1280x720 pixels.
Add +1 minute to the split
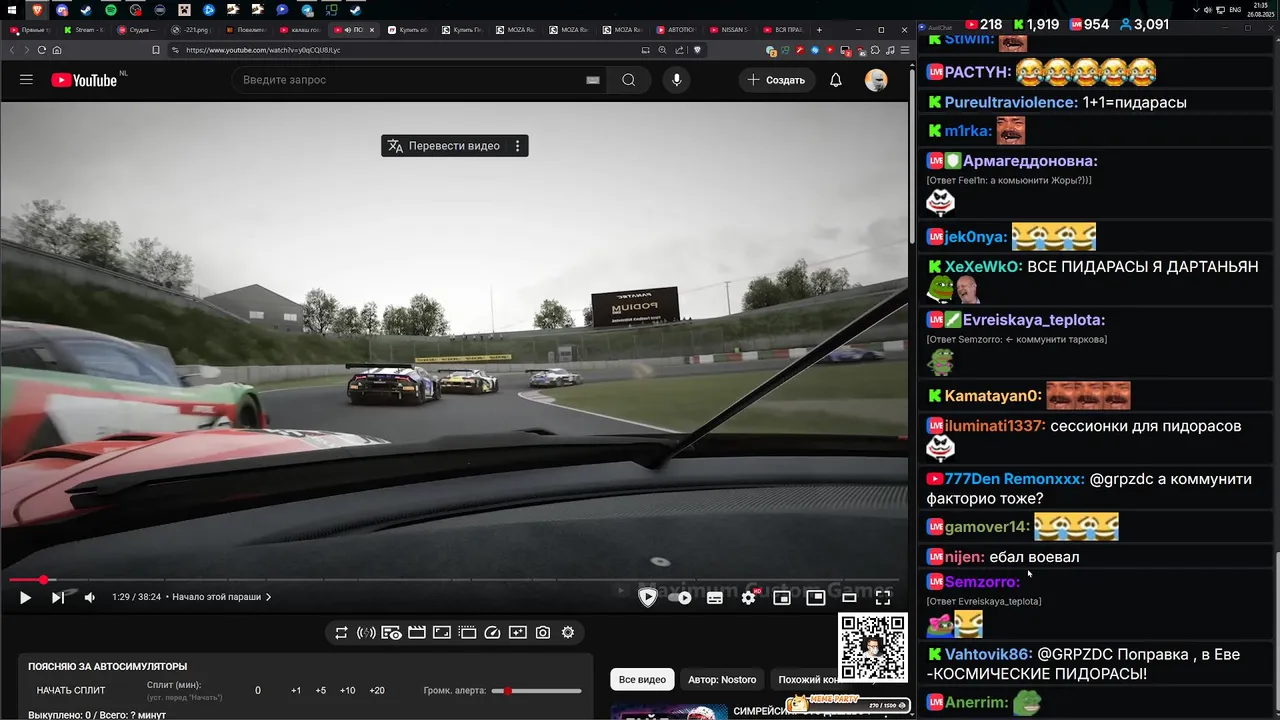296,690
